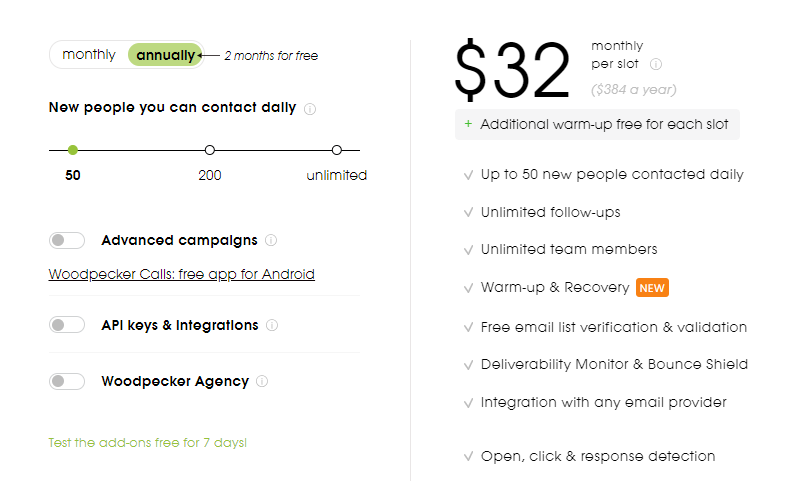Image resolution: width=804 pixels, height=481 pixels.
Task: Turn on API keys & Integrations switch
Action: point(67,325)
